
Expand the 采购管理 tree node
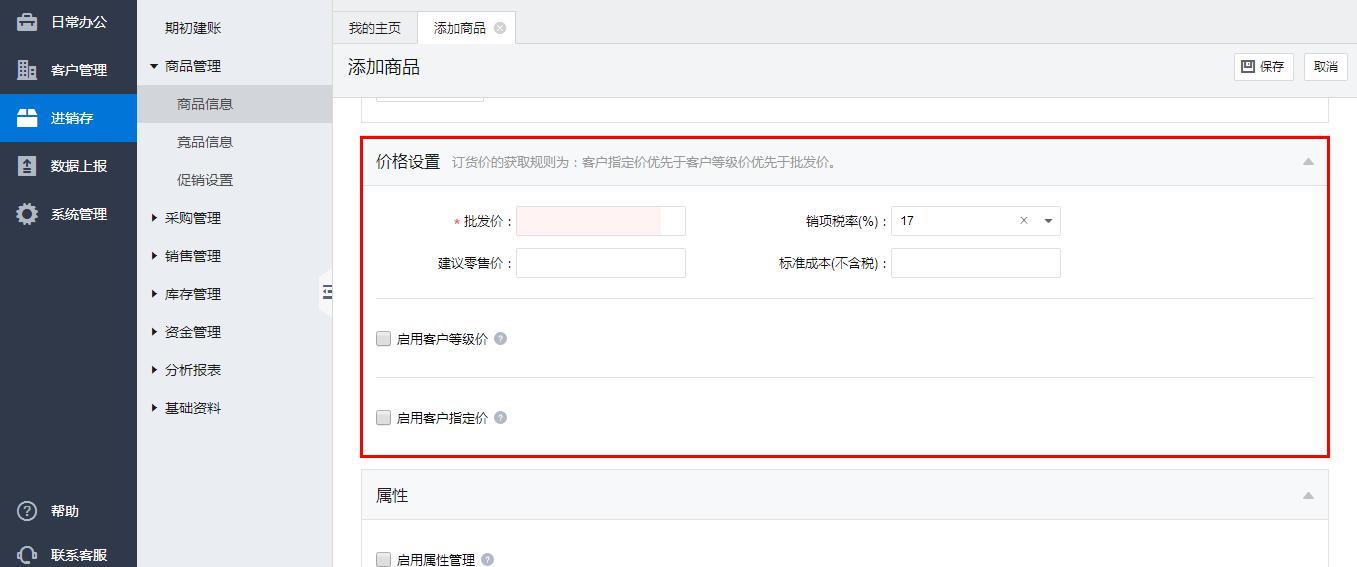pyautogui.click(x=155, y=218)
